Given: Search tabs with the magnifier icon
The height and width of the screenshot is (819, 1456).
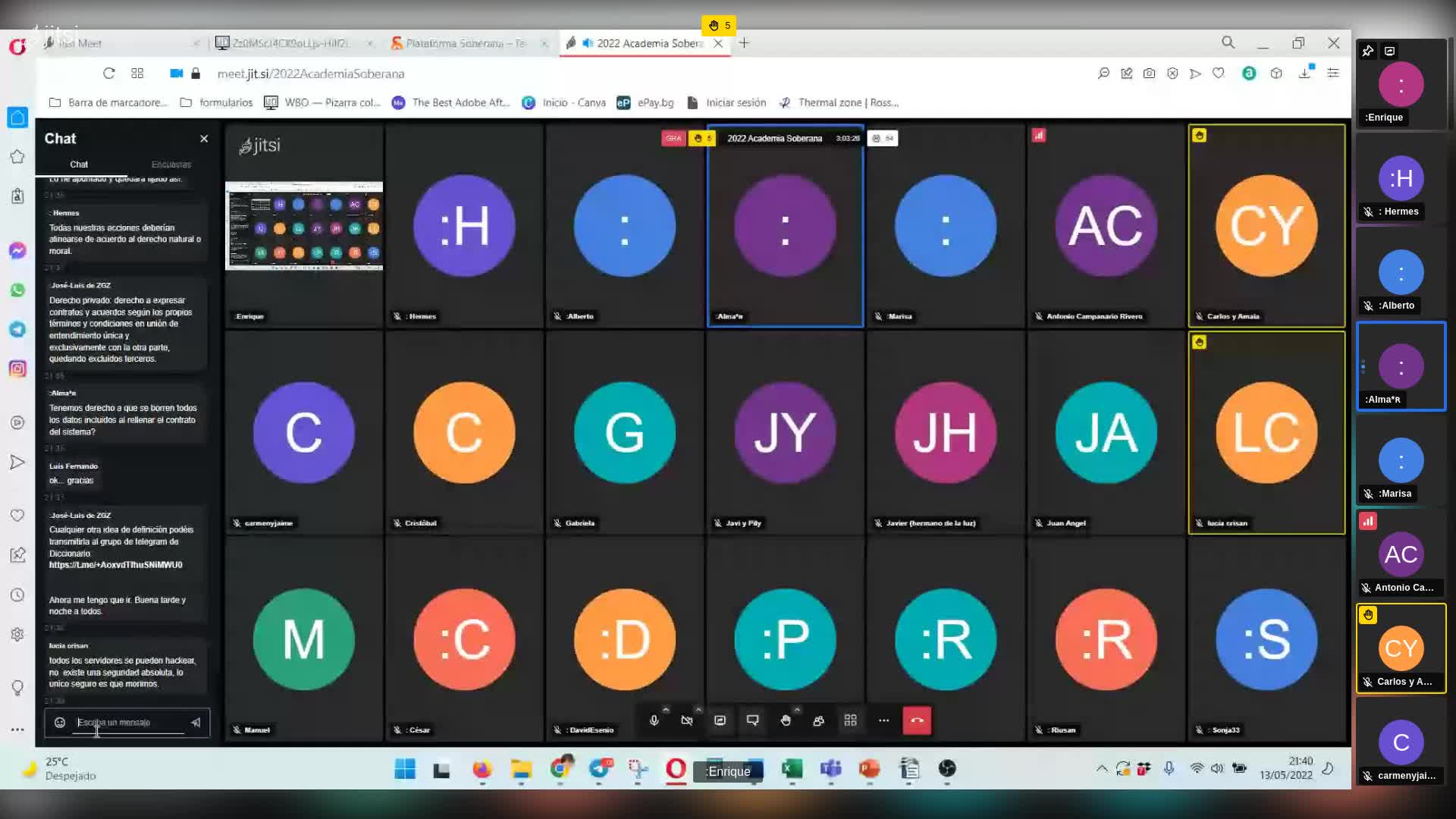Looking at the screenshot, I should 1228,43.
